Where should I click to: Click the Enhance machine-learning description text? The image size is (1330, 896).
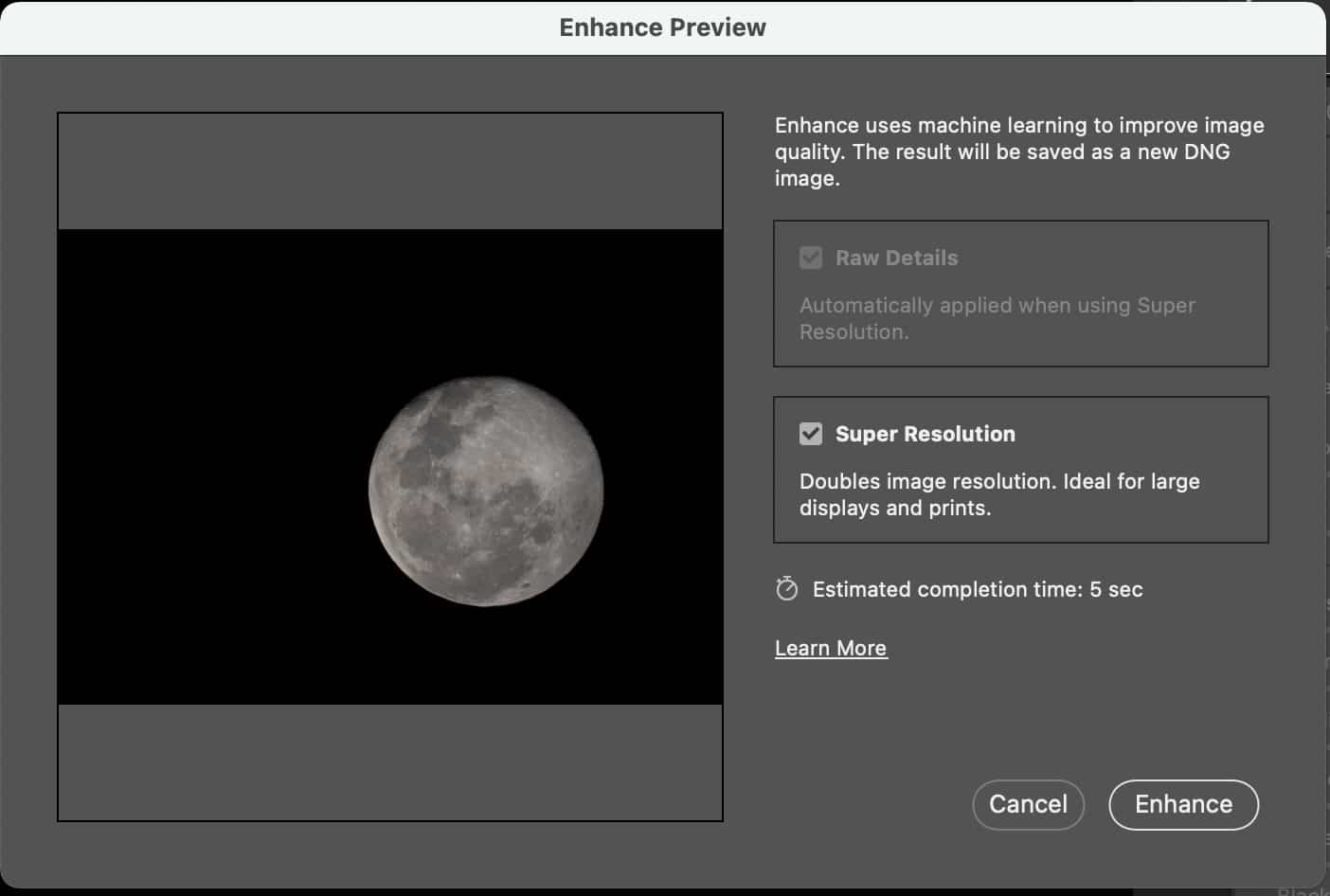pyautogui.click(x=1018, y=152)
